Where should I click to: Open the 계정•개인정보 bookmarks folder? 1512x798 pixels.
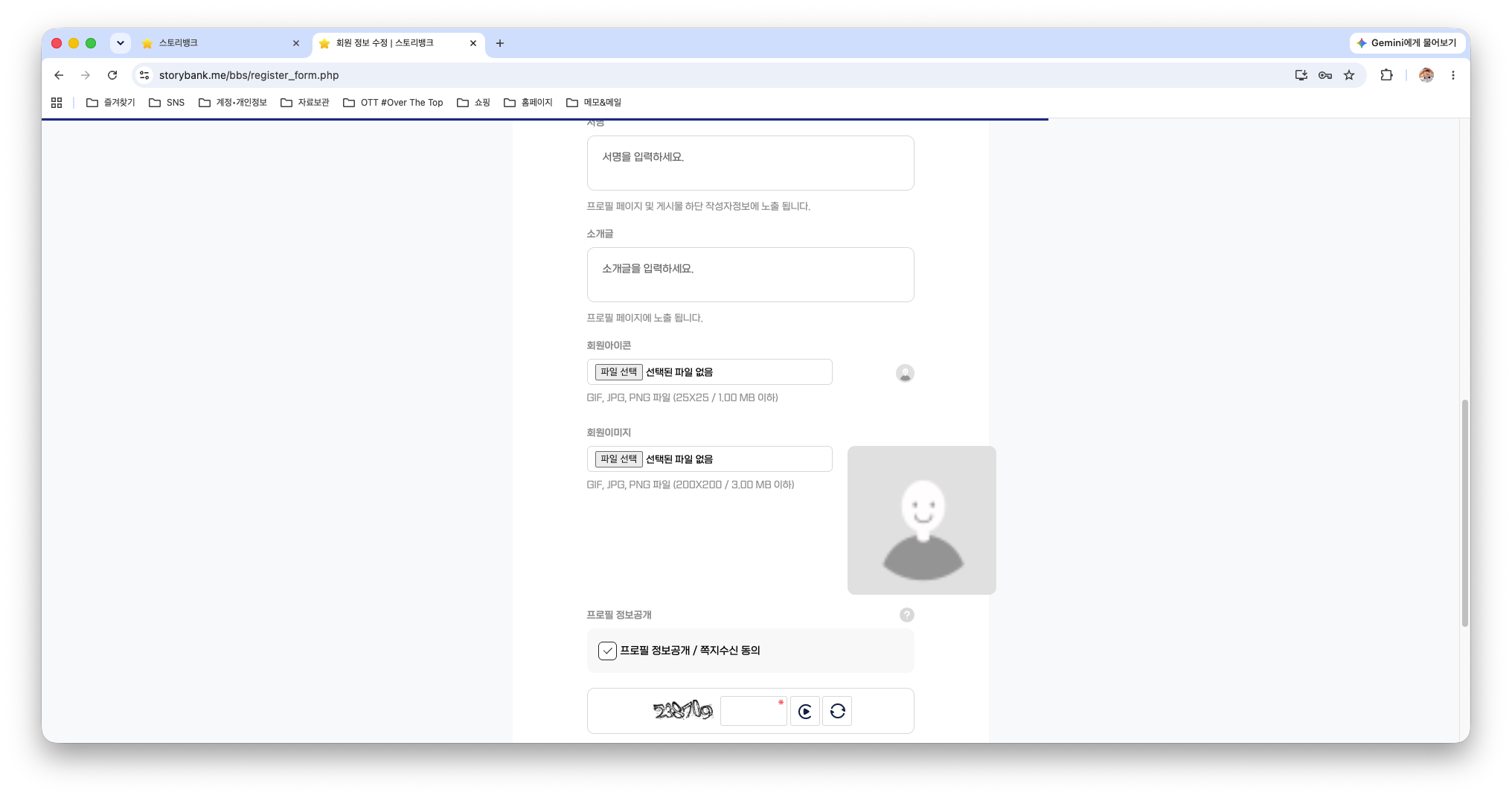pos(233,103)
